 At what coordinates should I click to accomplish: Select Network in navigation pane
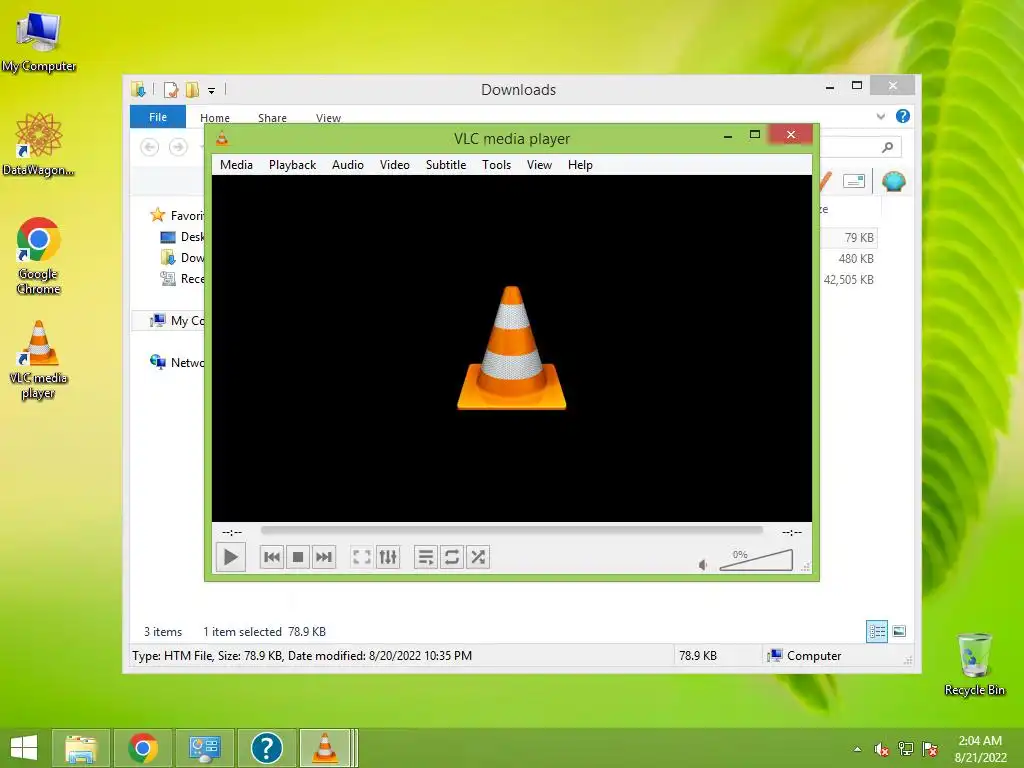tap(176, 362)
